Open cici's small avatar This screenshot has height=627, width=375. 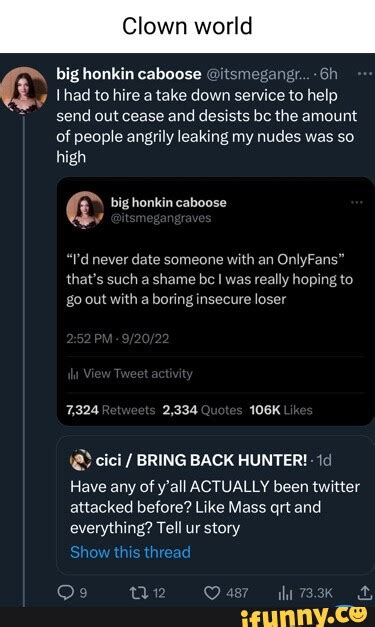pyautogui.click(x=81, y=460)
